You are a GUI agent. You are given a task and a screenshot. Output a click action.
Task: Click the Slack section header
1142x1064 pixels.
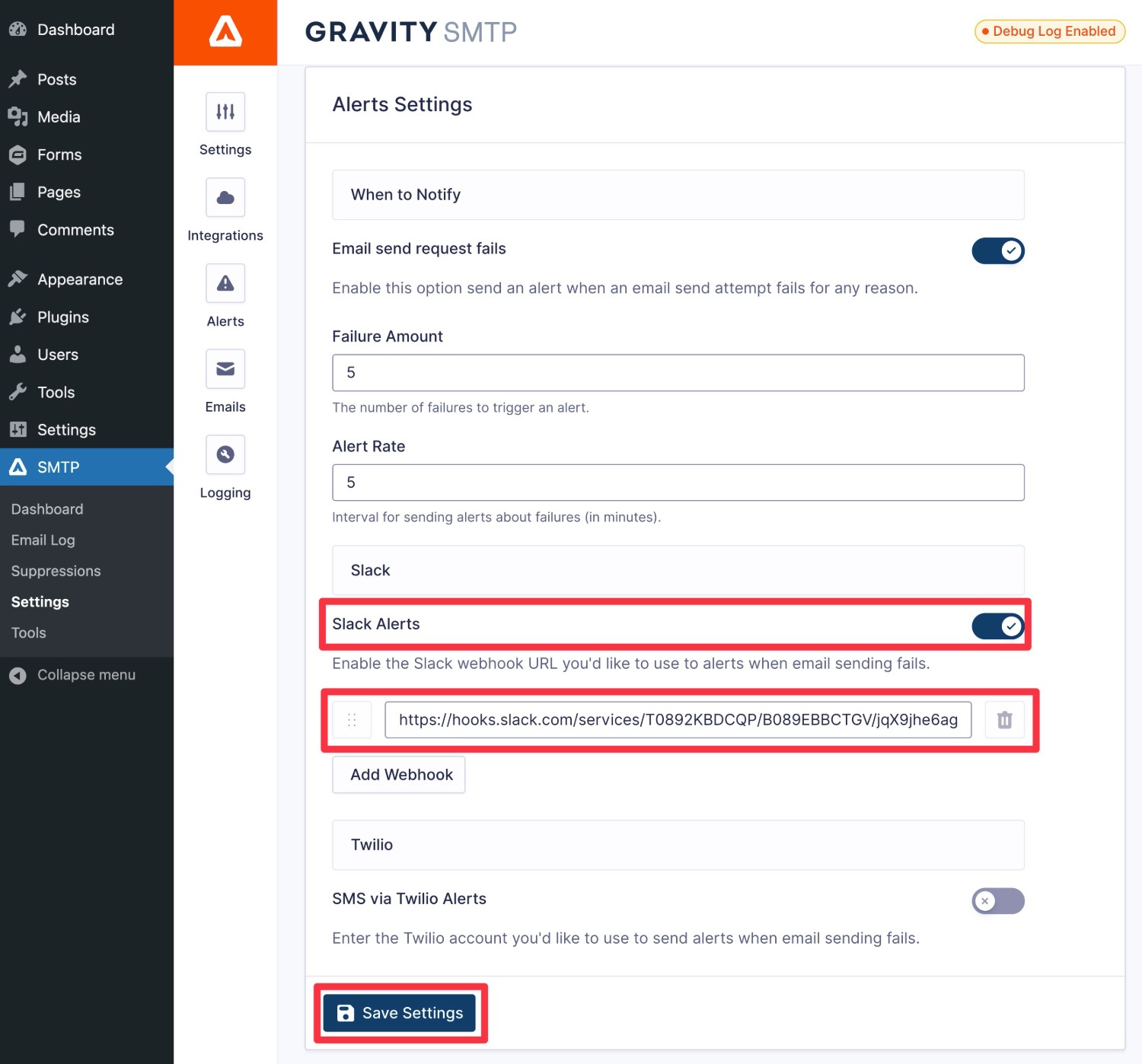(678, 571)
